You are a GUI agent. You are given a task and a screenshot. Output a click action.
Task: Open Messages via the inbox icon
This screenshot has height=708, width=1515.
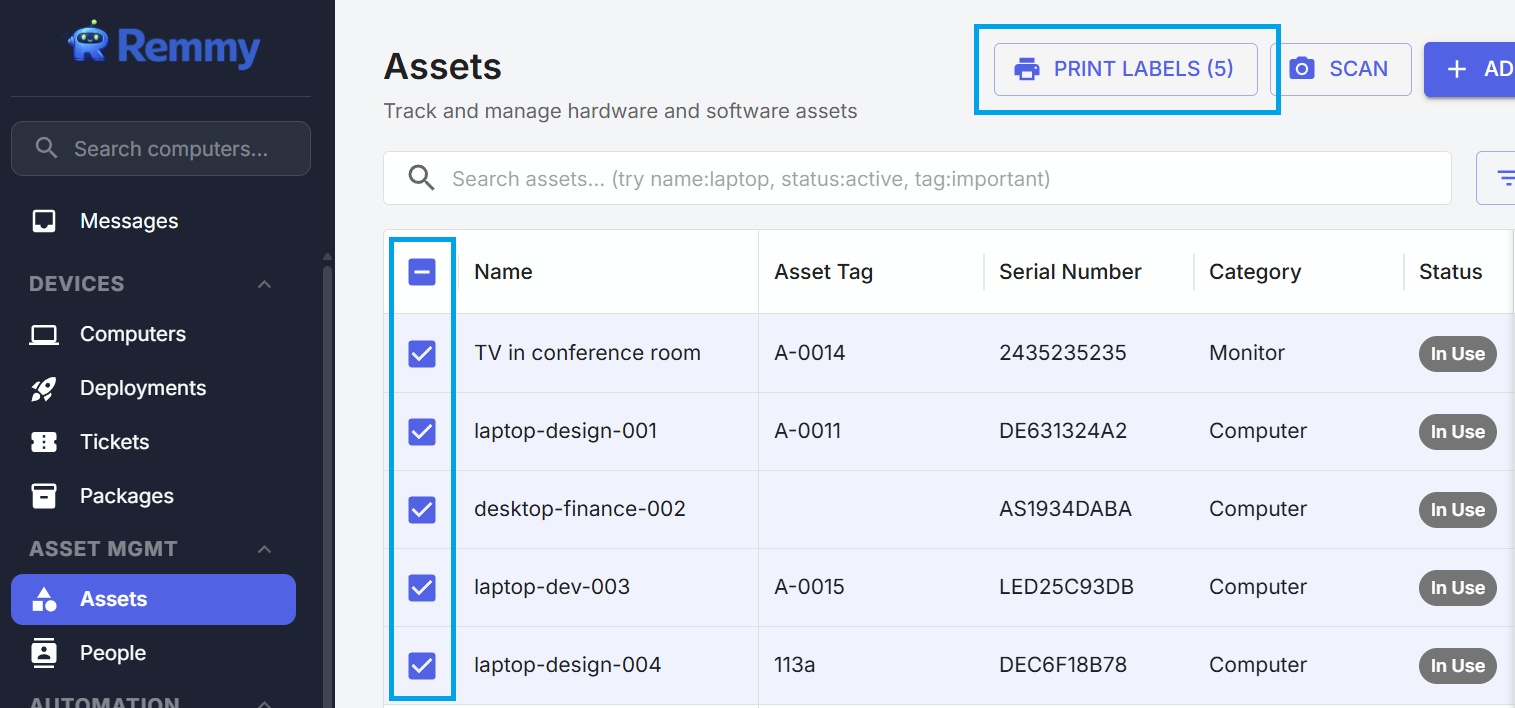(x=44, y=221)
